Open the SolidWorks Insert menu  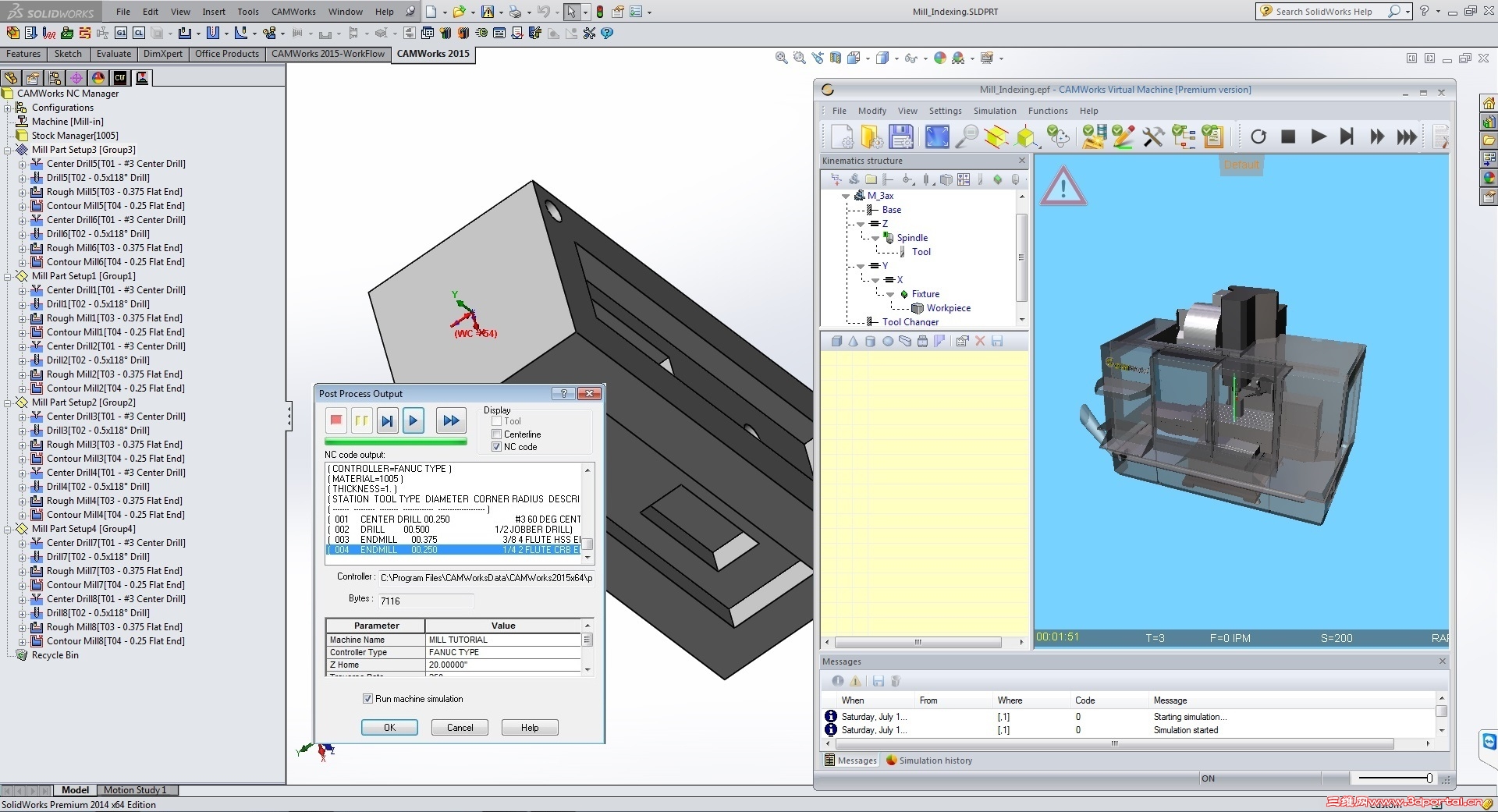pyautogui.click(x=214, y=12)
